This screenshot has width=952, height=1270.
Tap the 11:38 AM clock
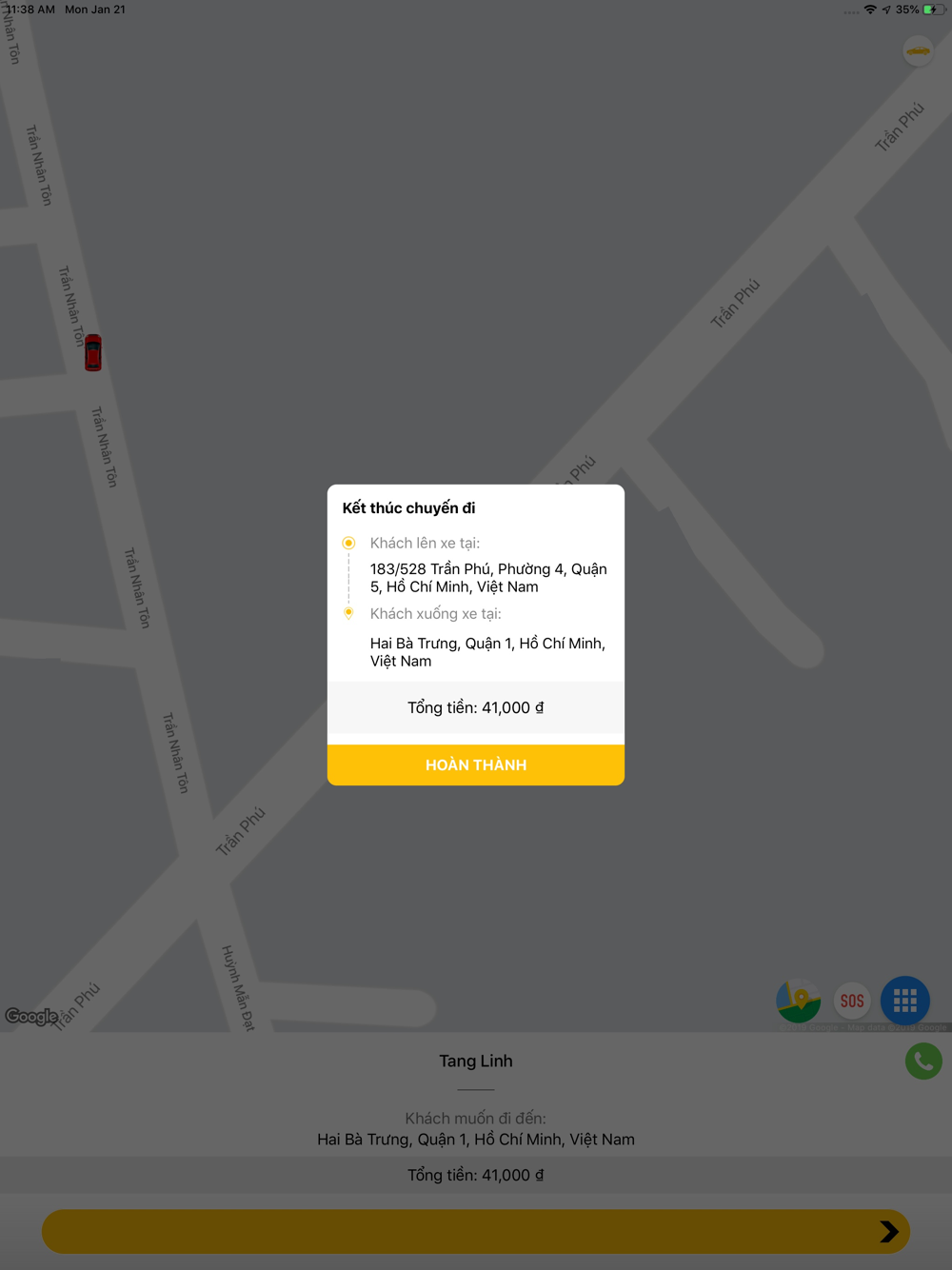(30, 10)
